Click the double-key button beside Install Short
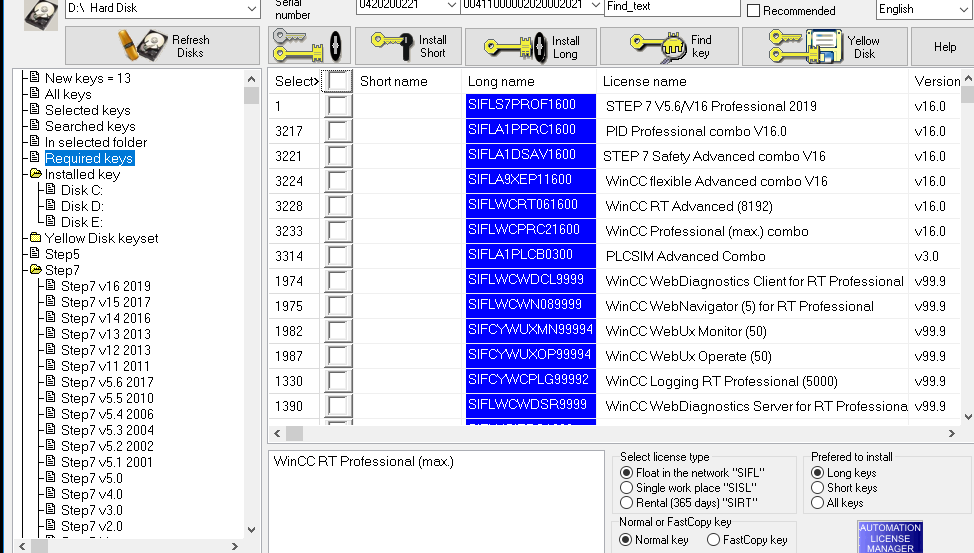Image resolution: width=974 pixels, height=553 pixels. tap(309, 46)
